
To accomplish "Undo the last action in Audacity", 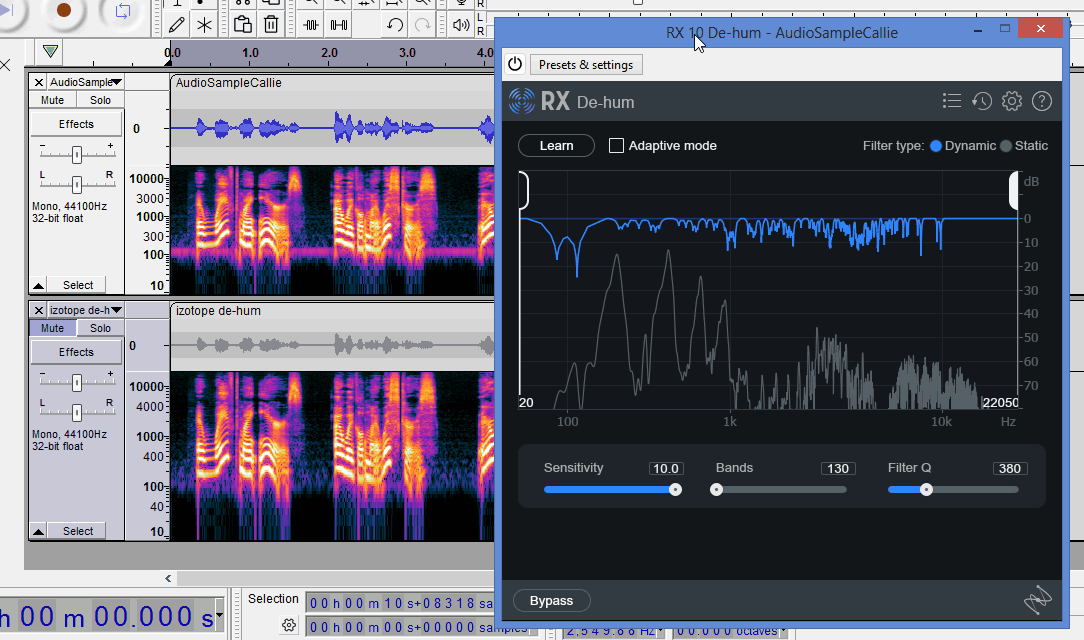I will (395, 26).
